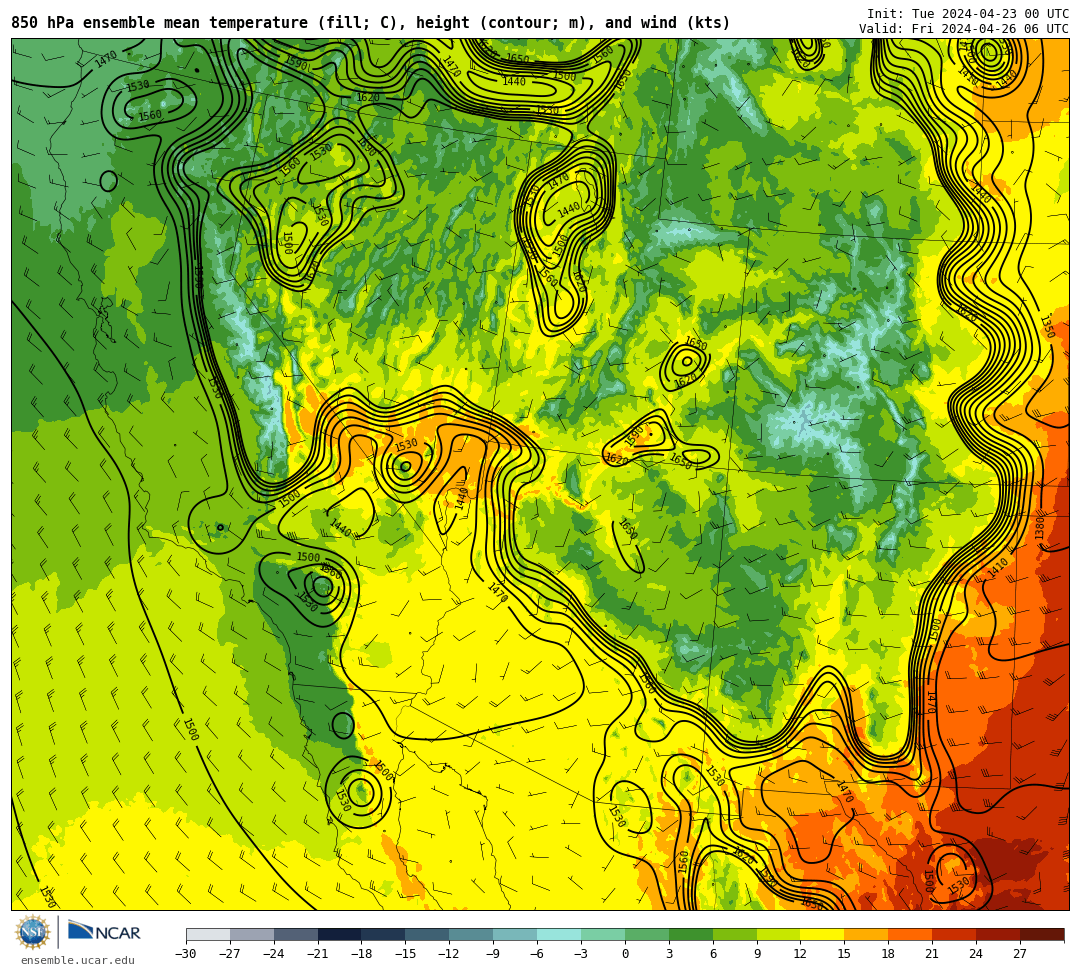Image resolution: width=1080 pixels, height=973 pixels.
Task: Click the darkest brown swatch right of the 27 label
Action: point(1042,934)
